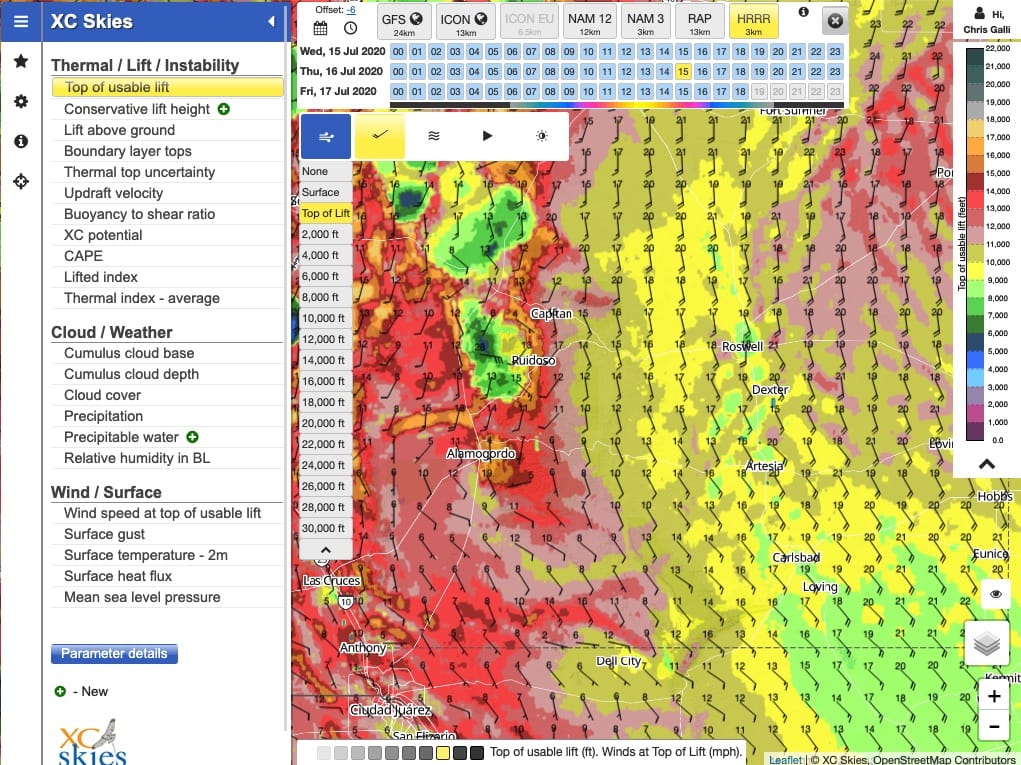Switch to the ICON 13km model

[x=465, y=22]
